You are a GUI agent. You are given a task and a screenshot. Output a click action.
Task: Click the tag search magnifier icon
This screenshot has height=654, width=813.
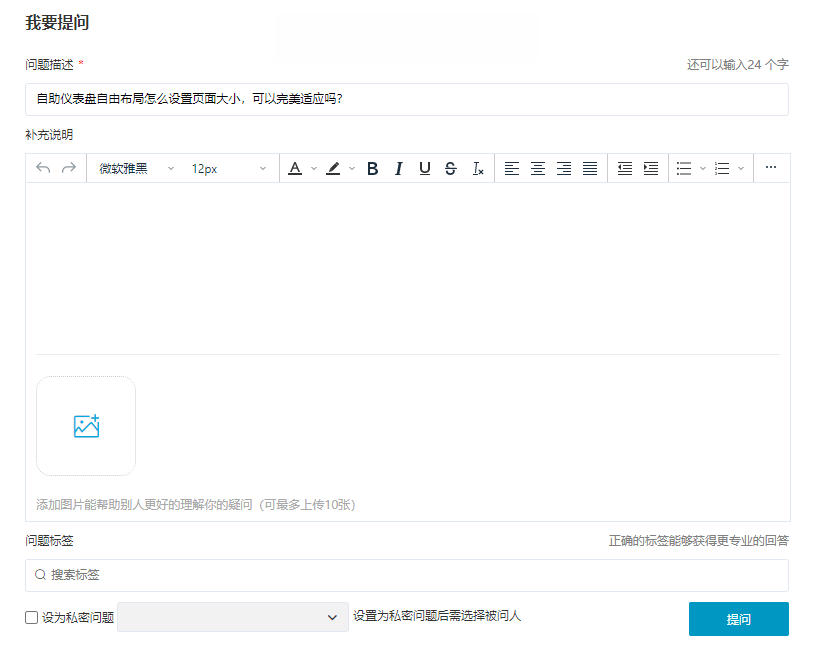40,575
